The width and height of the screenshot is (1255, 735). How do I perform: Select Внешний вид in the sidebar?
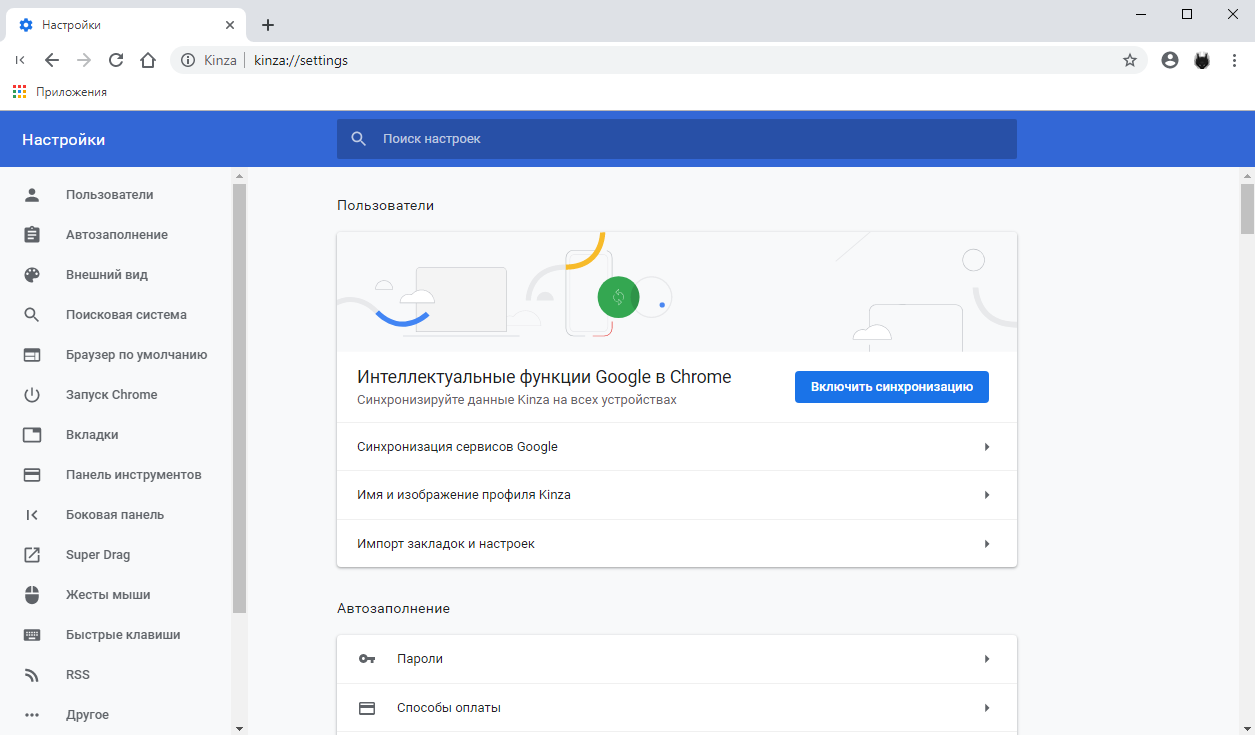click(107, 275)
